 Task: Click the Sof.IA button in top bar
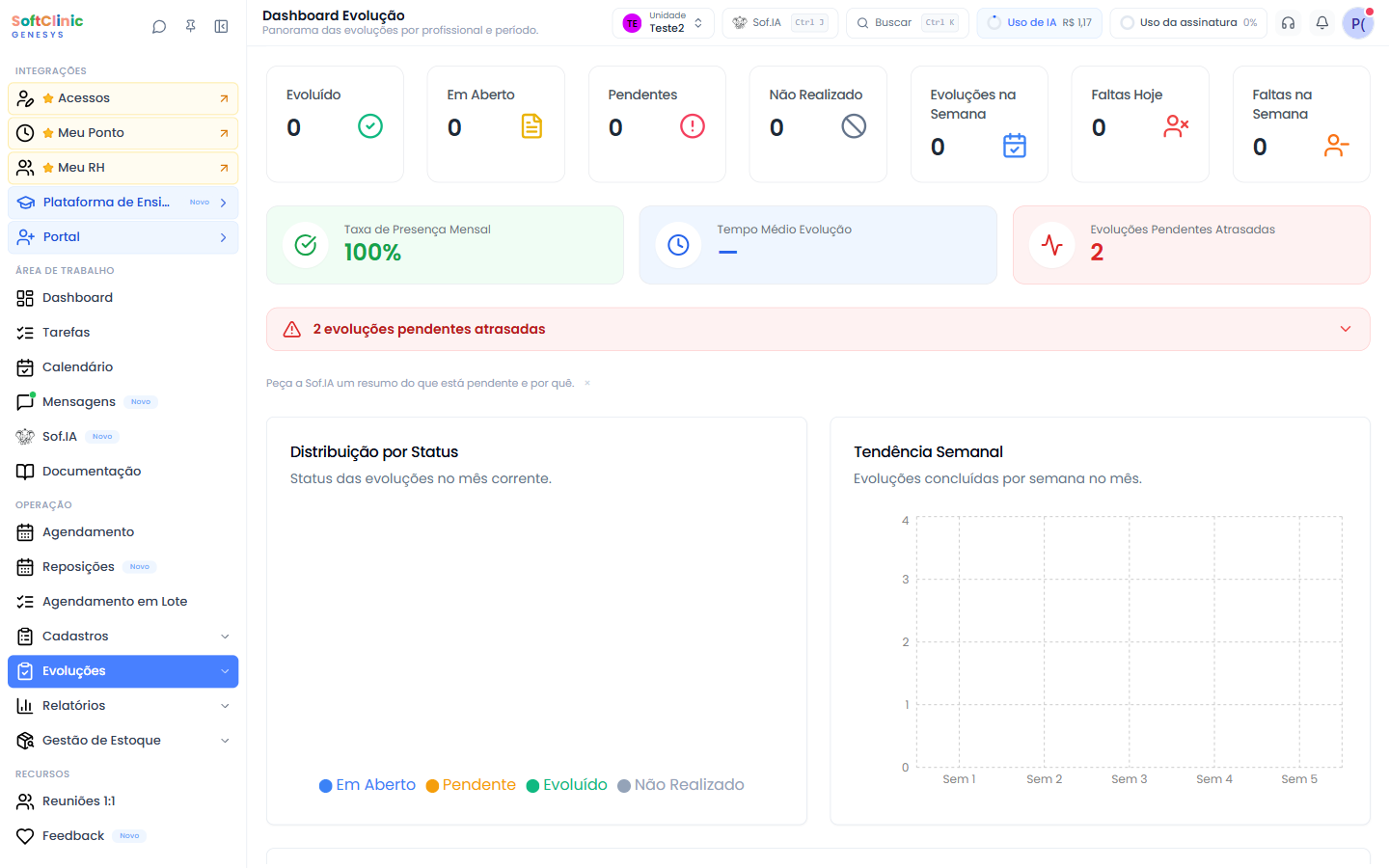pyautogui.click(x=780, y=23)
